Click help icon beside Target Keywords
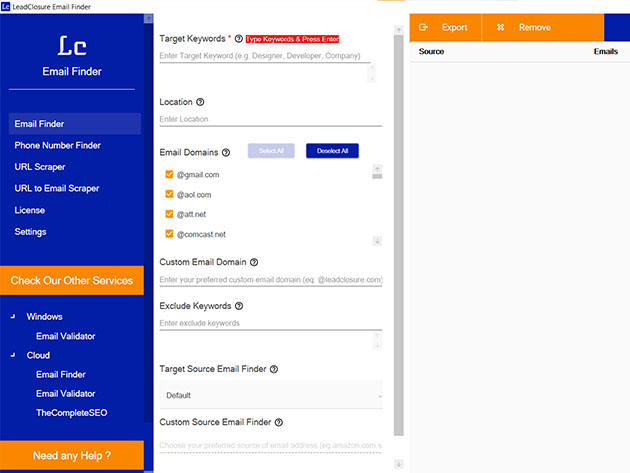 click(238, 39)
